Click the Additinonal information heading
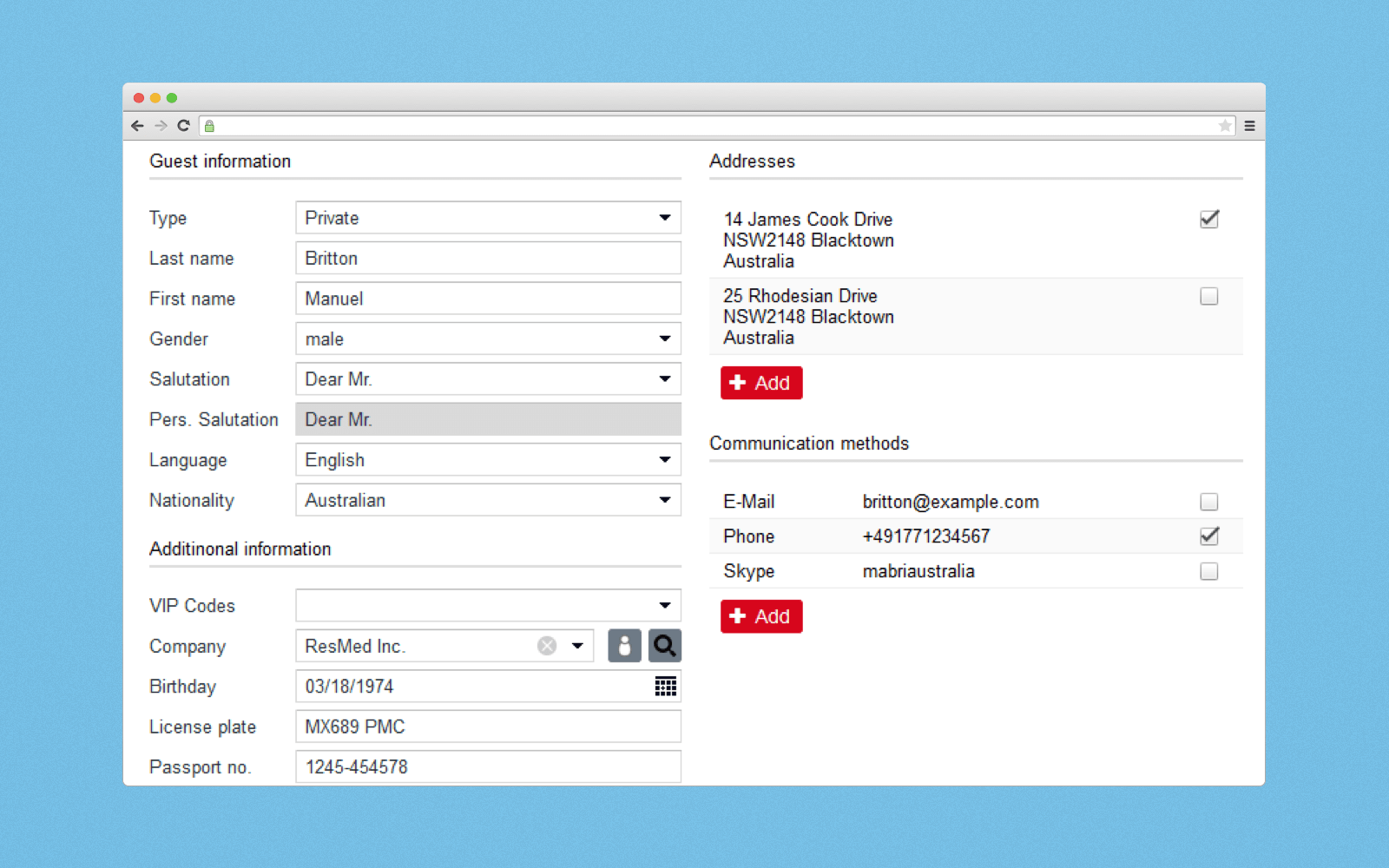Viewport: 1389px width, 868px height. click(x=240, y=549)
